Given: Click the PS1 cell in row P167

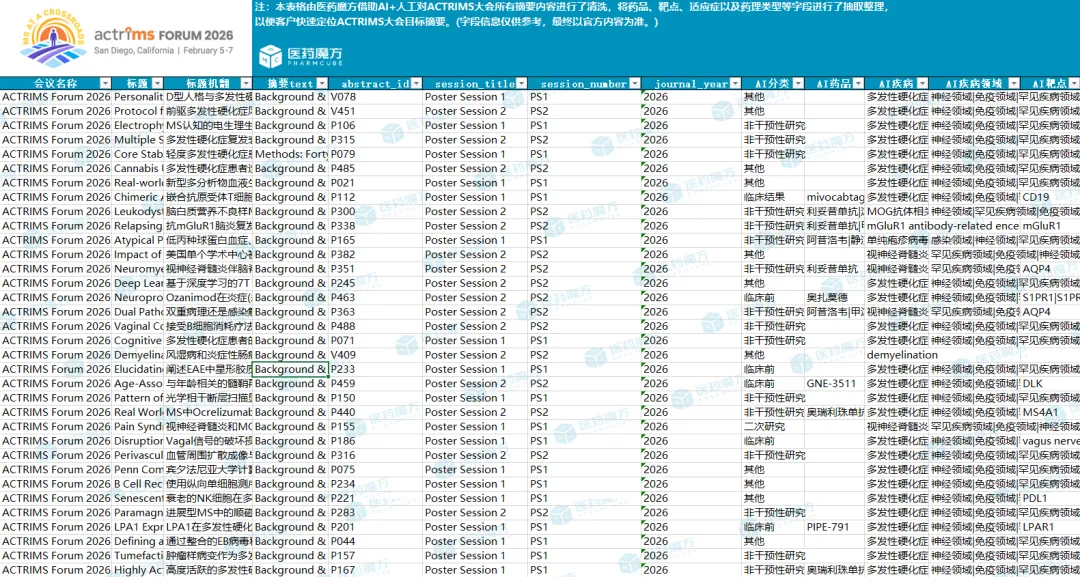Looking at the screenshot, I should coord(585,570).
